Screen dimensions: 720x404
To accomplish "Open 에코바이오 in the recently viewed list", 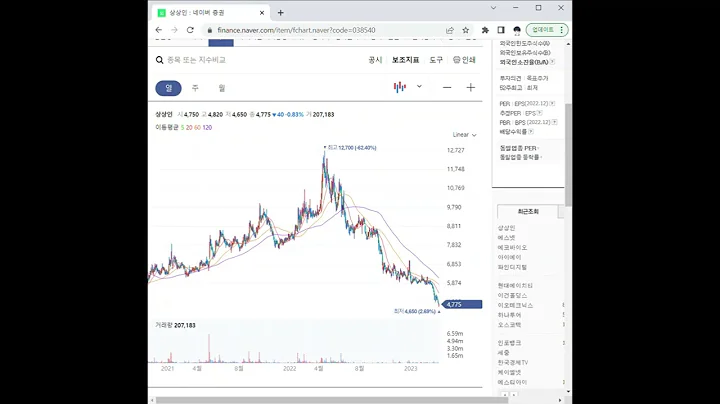I will [512, 247].
